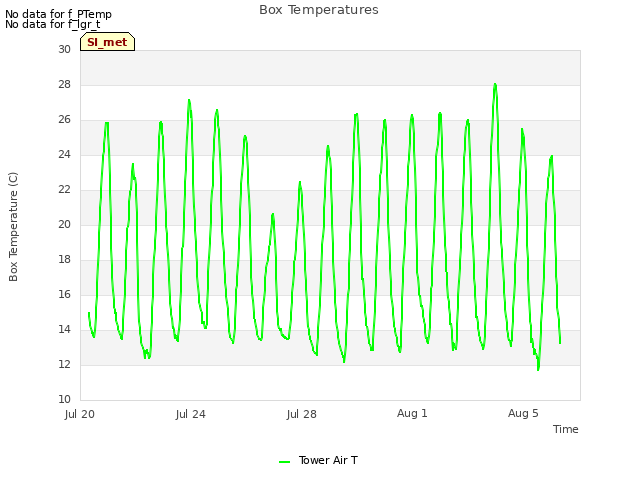Click the Box Temperature (C) axis label

point(13,227)
